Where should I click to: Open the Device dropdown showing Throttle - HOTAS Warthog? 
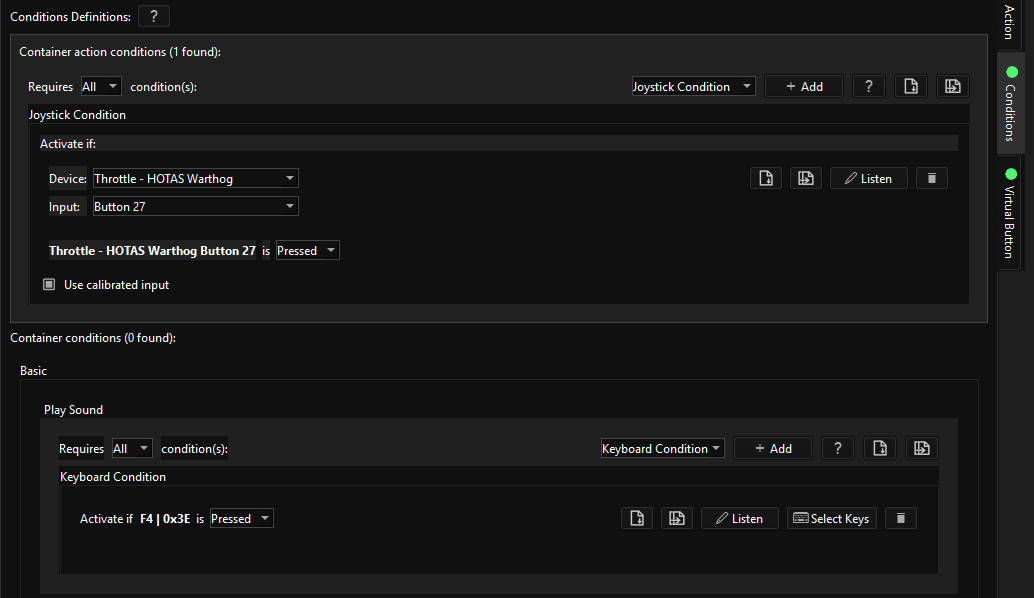[195, 178]
